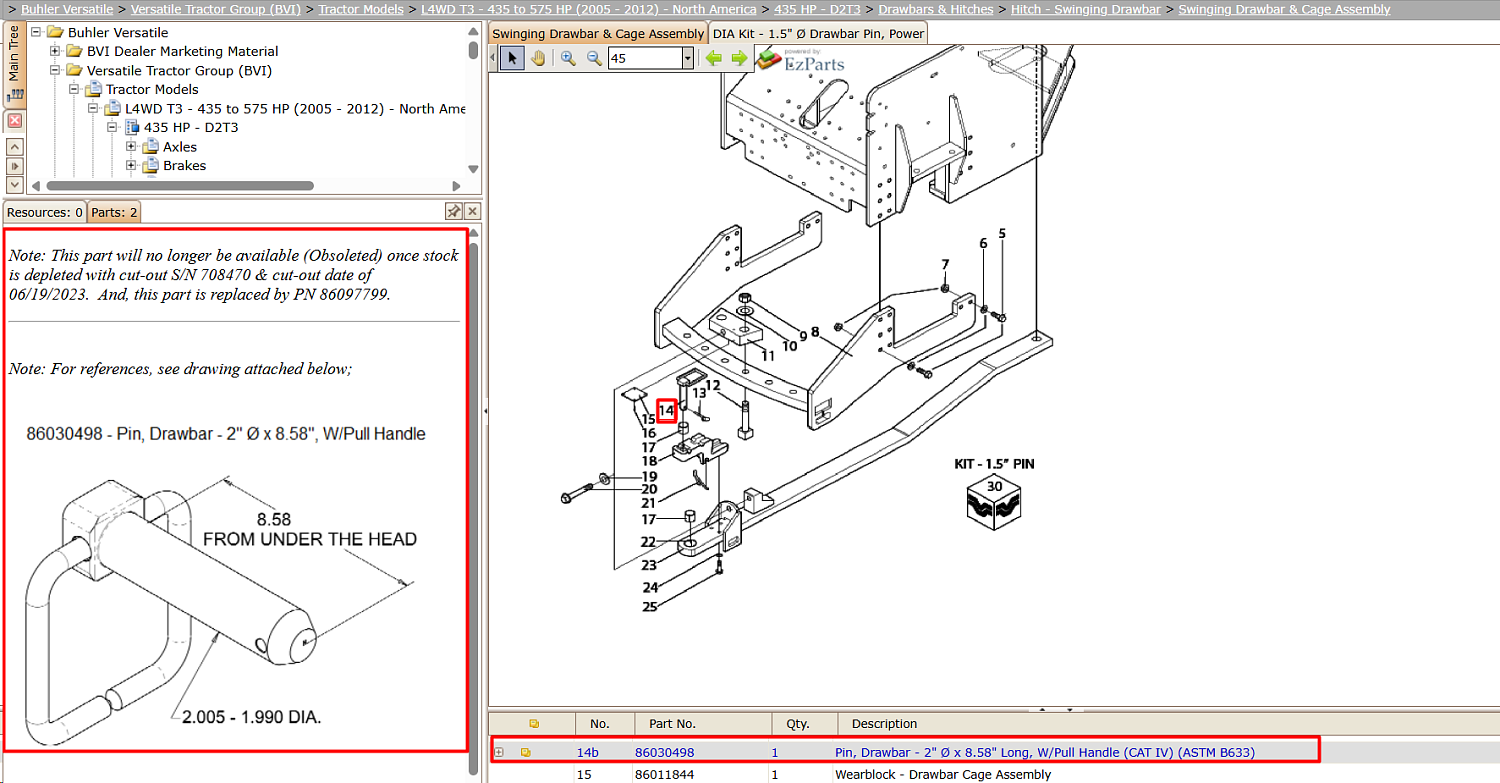
Task: Zoom out of the diagram
Action: pos(593,58)
